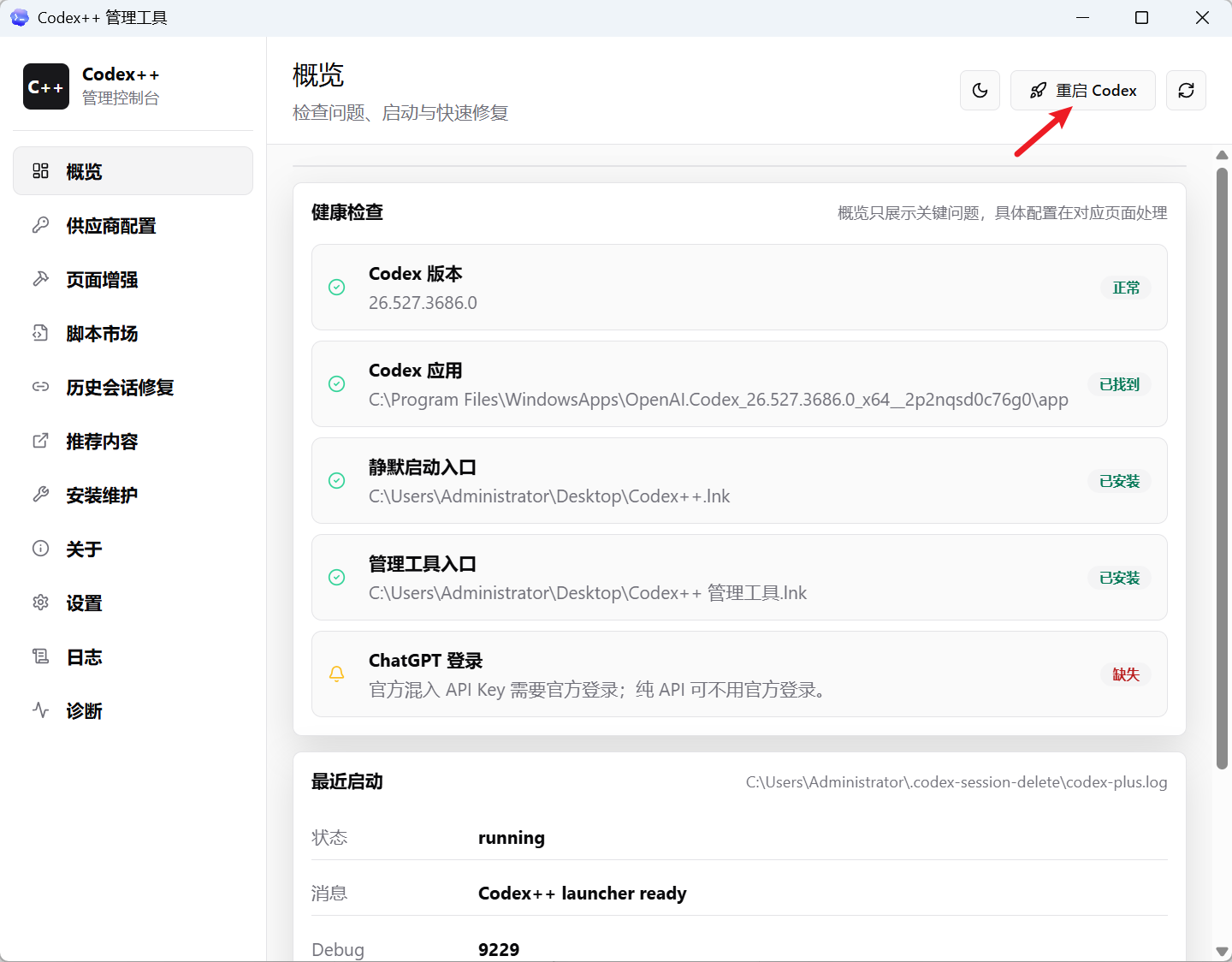Click the Codex++ launcher ready message
1232x962 pixels.
coord(583,894)
